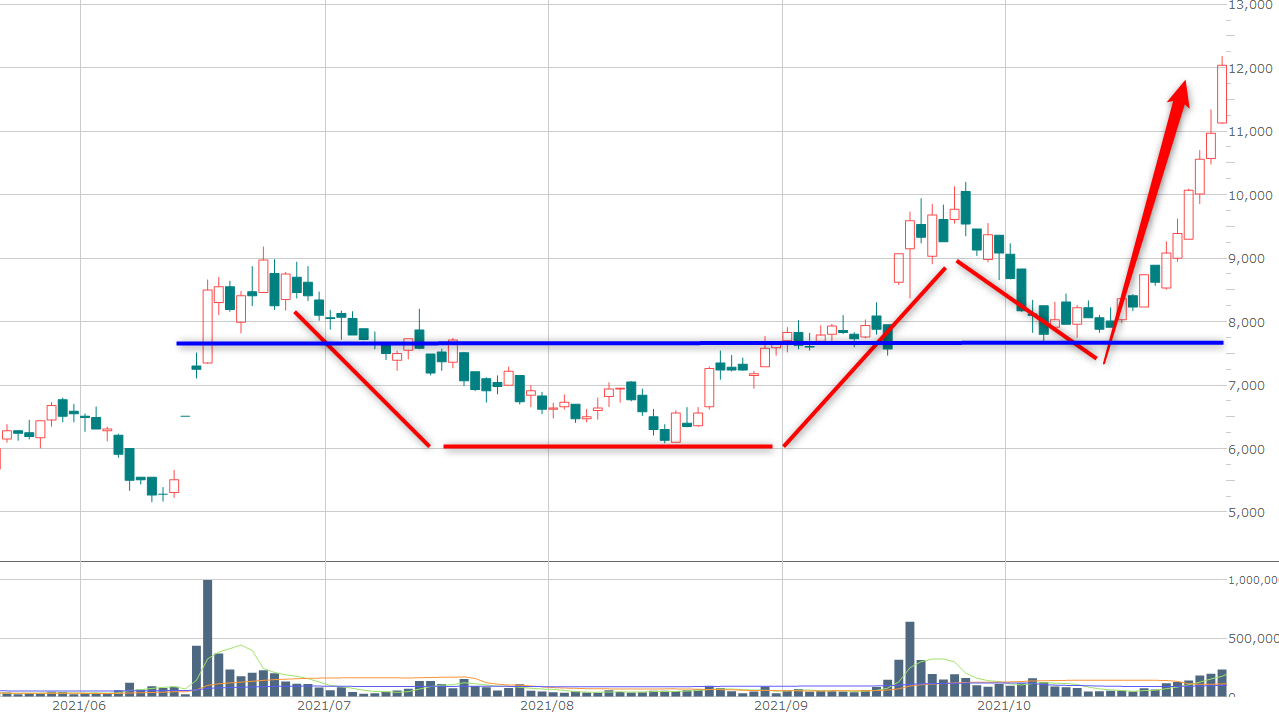Screen dimensions: 1279x719
Task: Click the 2021/09 date label
Action: pos(780,706)
